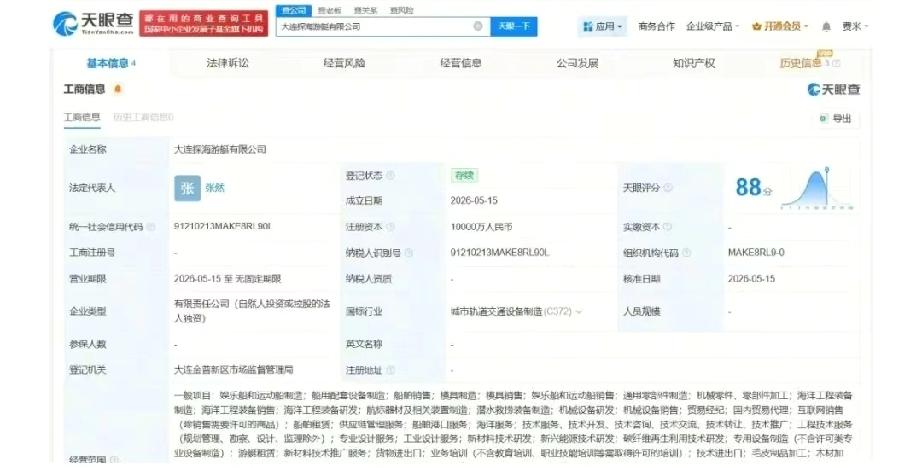The image size is (922, 468).
Task: Click the organization code MAKE8RL9-0
Action: tap(756, 253)
